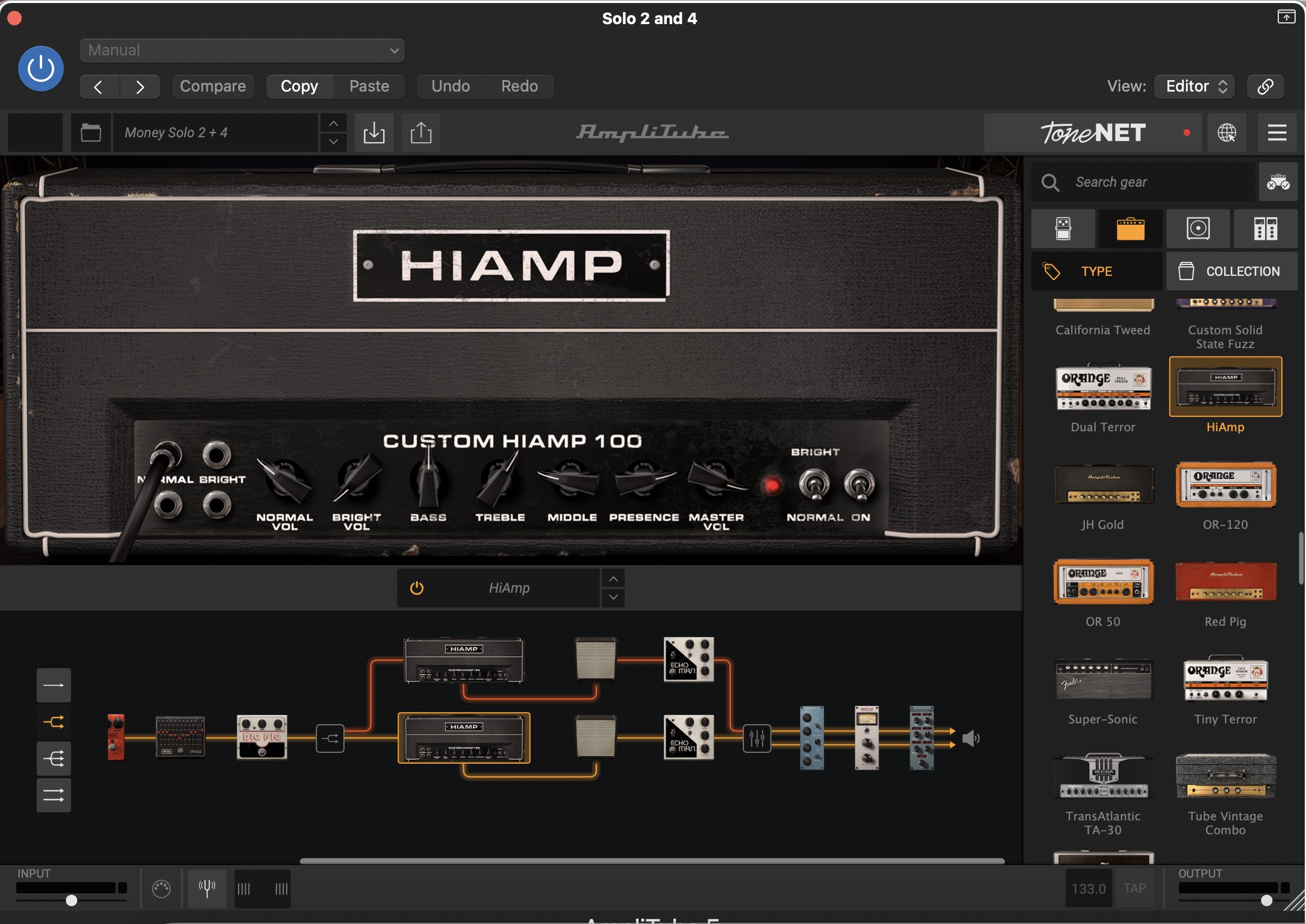Step to the next preset with down chevron

point(333,142)
